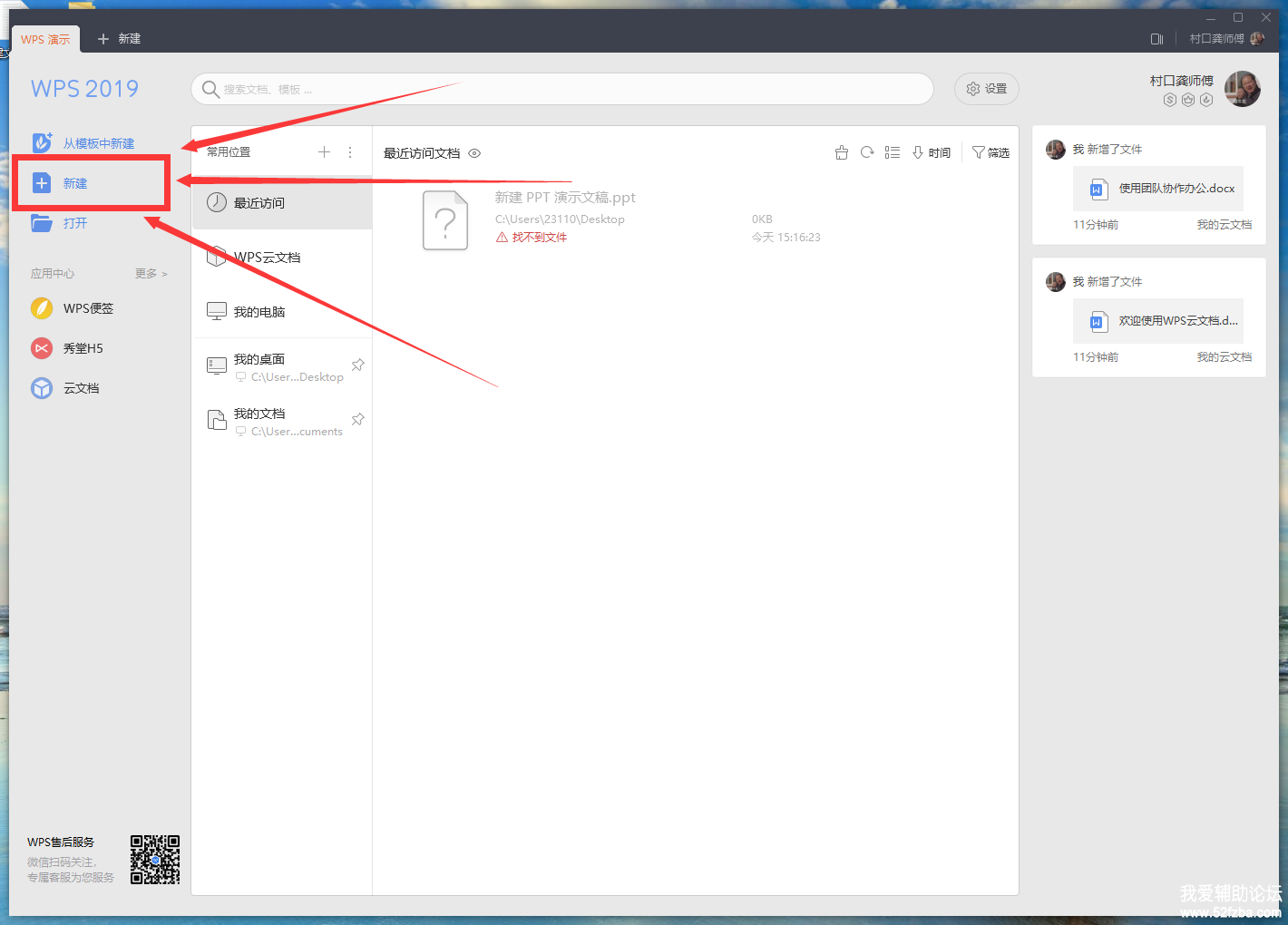This screenshot has height=925, width=1288.
Task: Select 我的电脑 in the locations list
Action: [259, 312]
